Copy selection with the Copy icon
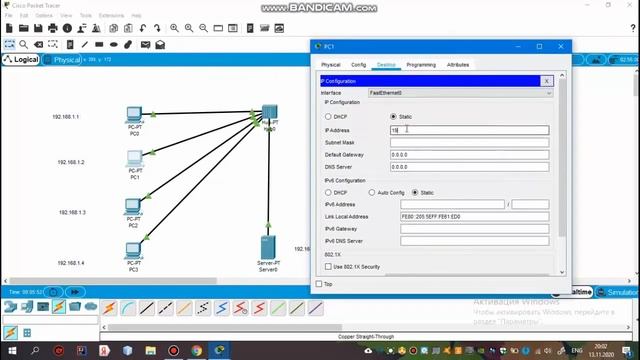 [114, 28]
